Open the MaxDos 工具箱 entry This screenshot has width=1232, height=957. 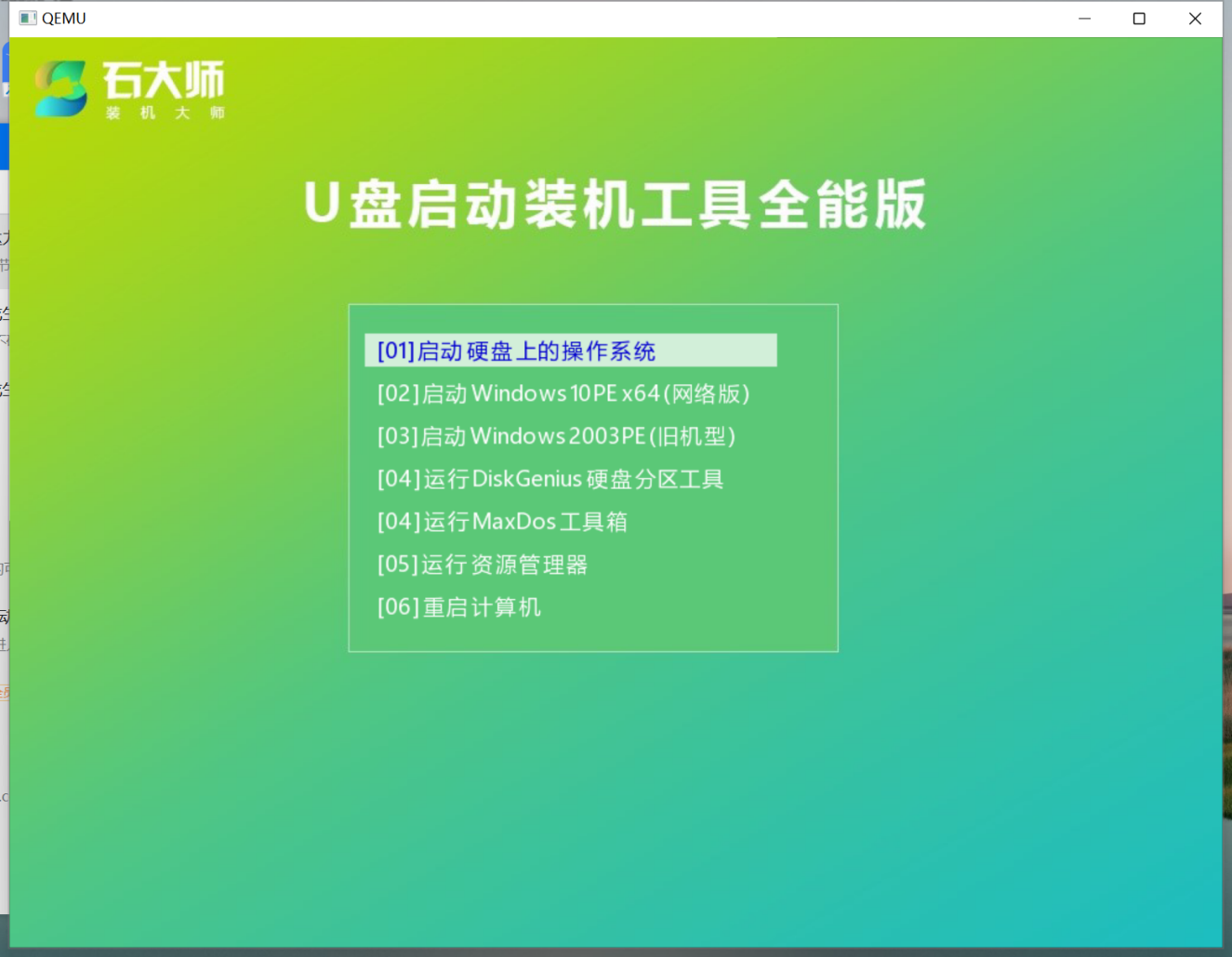tap(502, 522)
